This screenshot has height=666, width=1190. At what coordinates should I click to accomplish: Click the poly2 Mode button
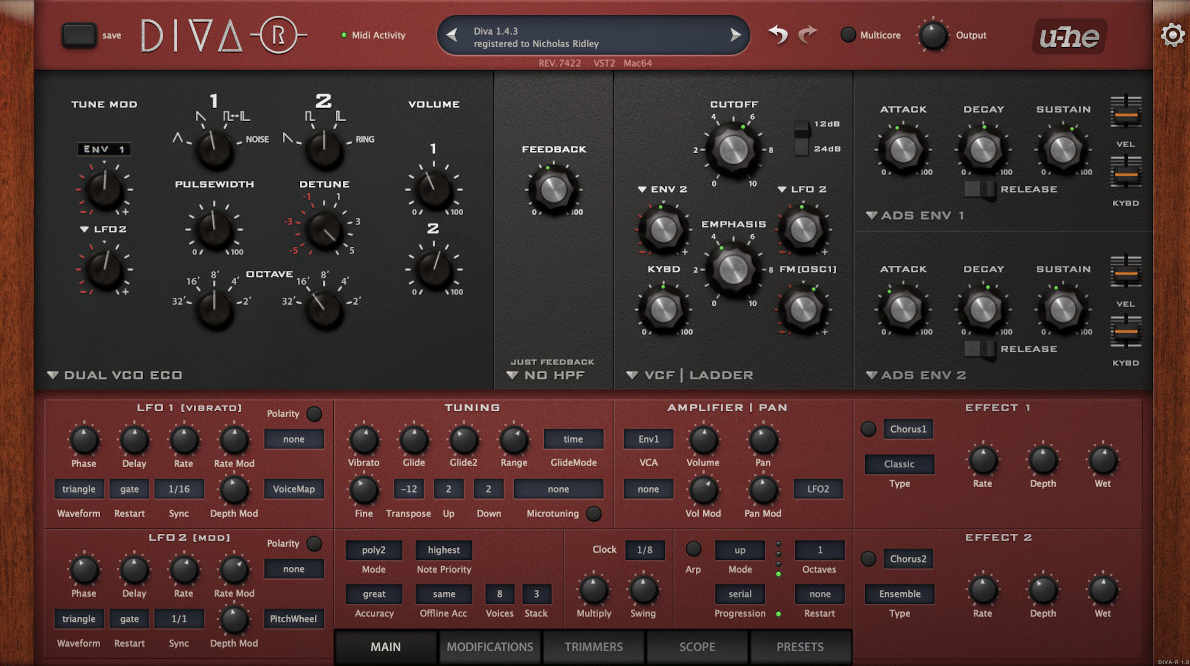(x=373, y=550)
